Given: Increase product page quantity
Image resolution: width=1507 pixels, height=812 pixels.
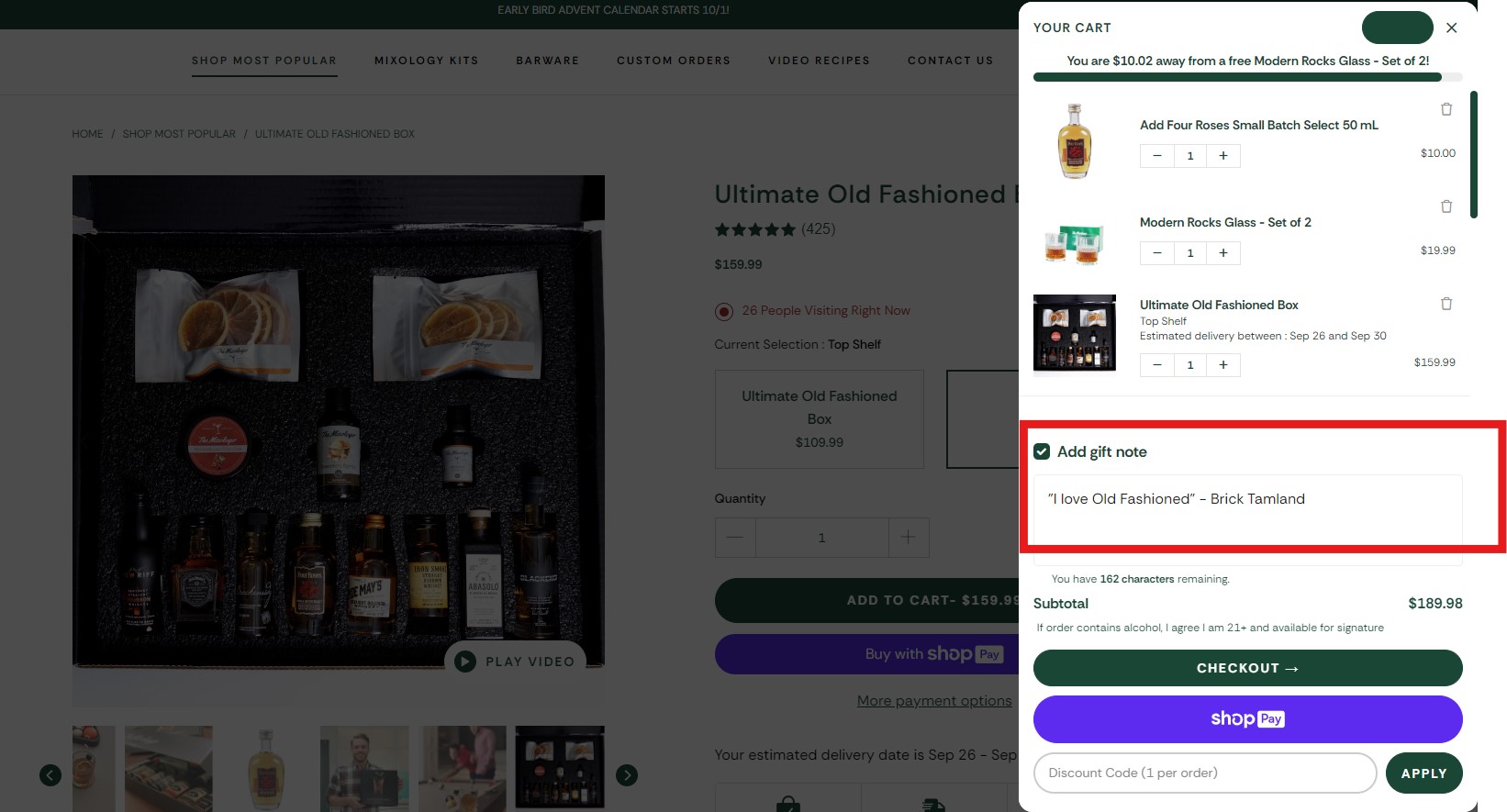Looking at the screenshot, I should coord(909,538).
